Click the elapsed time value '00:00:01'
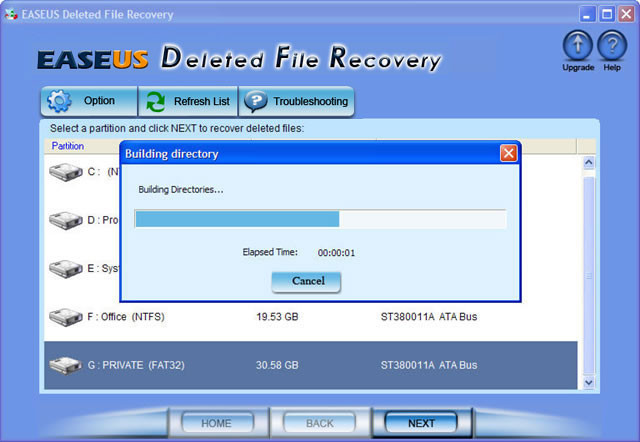Screen dimensions: 640x442 336,253
